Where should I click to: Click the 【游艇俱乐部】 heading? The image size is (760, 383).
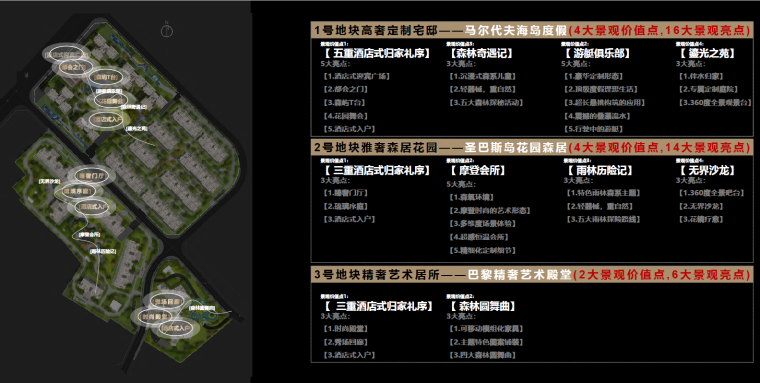597,53
